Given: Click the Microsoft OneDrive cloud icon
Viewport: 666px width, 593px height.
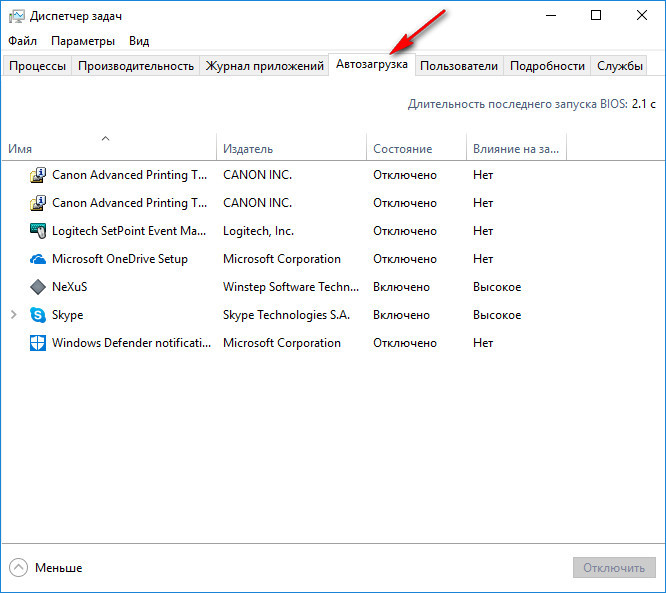Looking at the screenshot, I should point(38,259).
